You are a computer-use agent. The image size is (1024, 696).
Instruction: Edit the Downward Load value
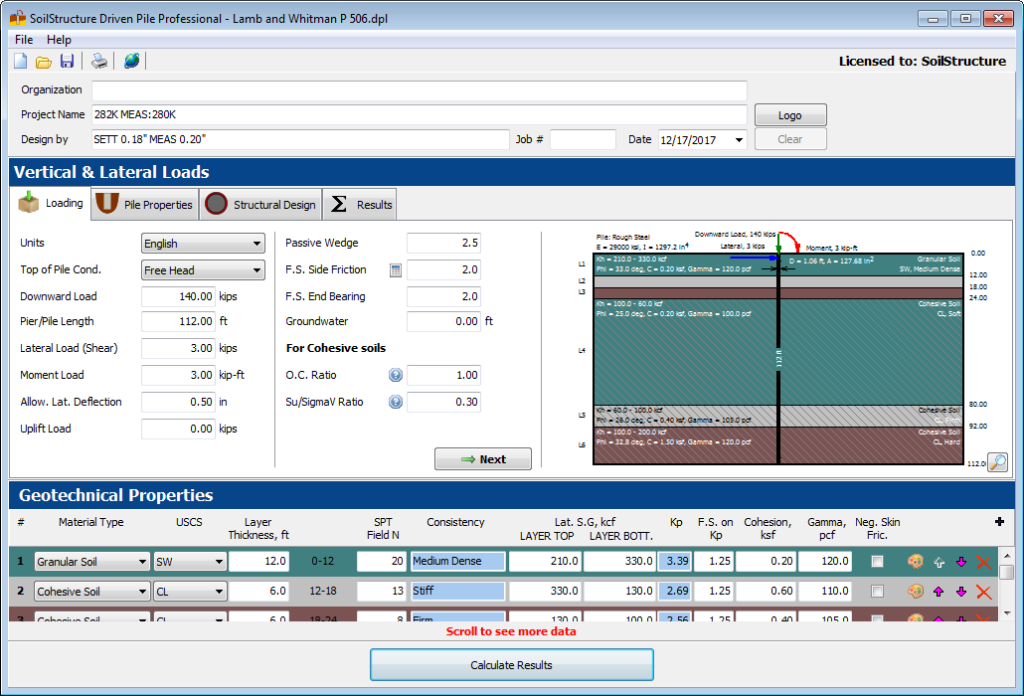[178, 296]
